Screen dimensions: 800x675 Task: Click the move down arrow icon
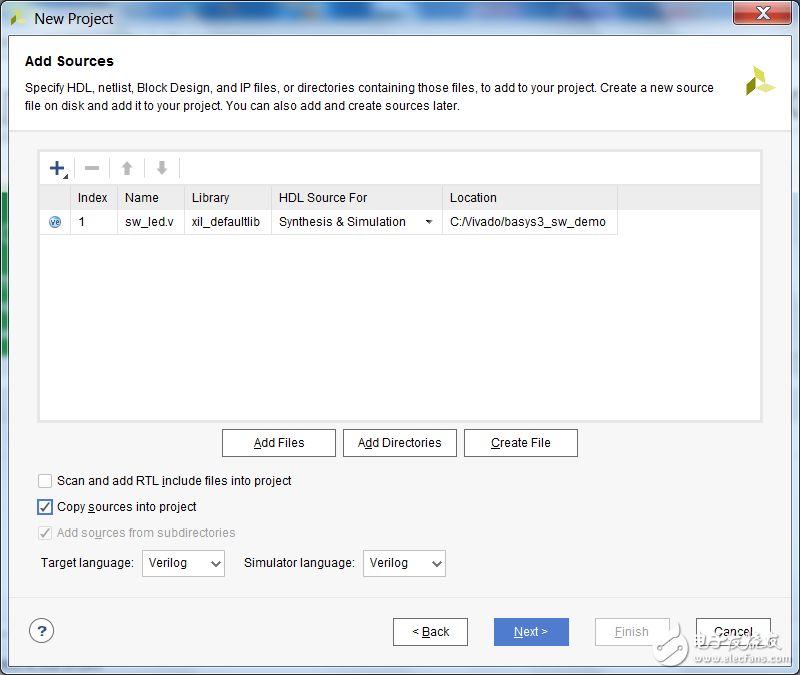(161, 168)
